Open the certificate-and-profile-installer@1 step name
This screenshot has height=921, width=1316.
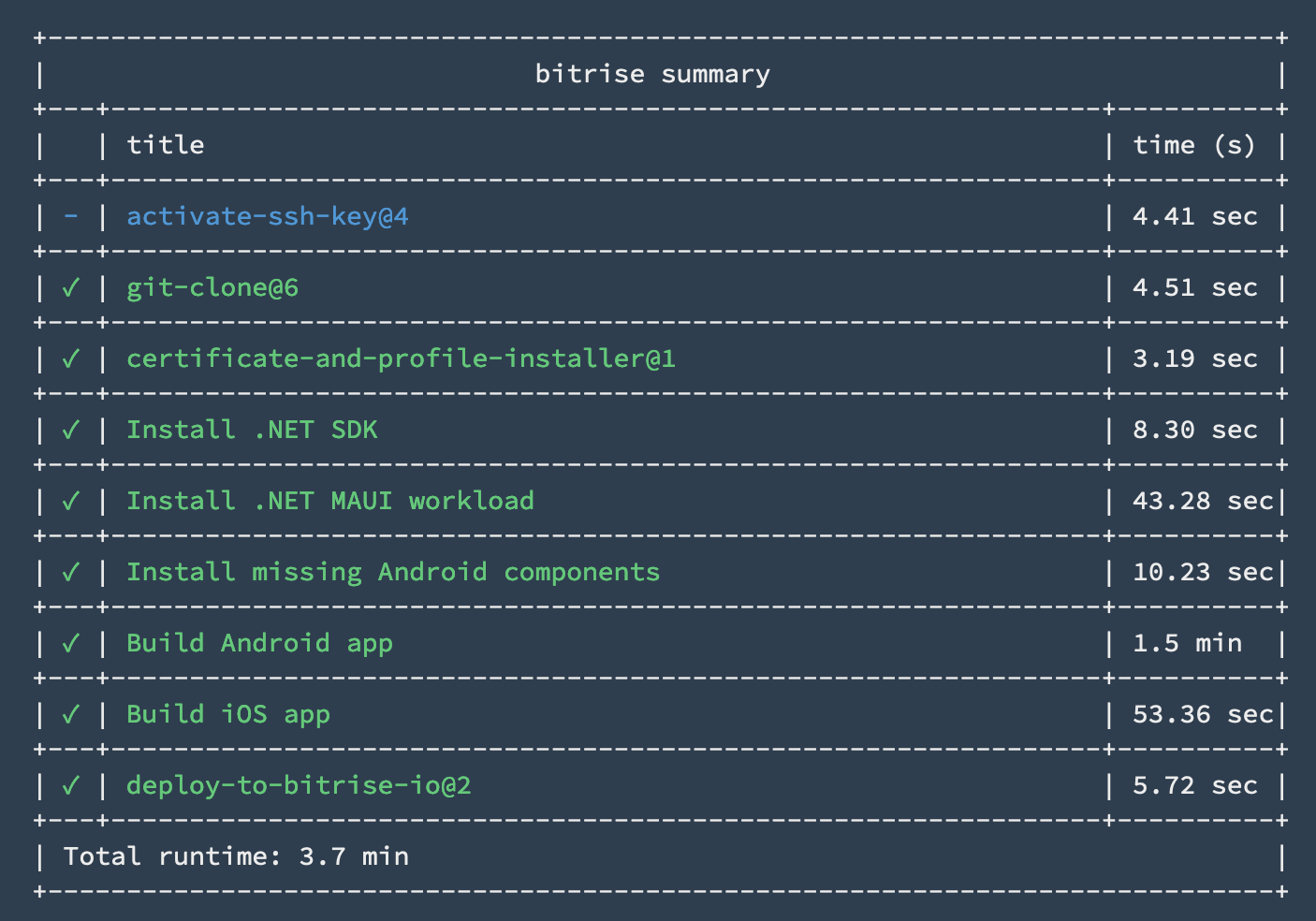[401, 358]
